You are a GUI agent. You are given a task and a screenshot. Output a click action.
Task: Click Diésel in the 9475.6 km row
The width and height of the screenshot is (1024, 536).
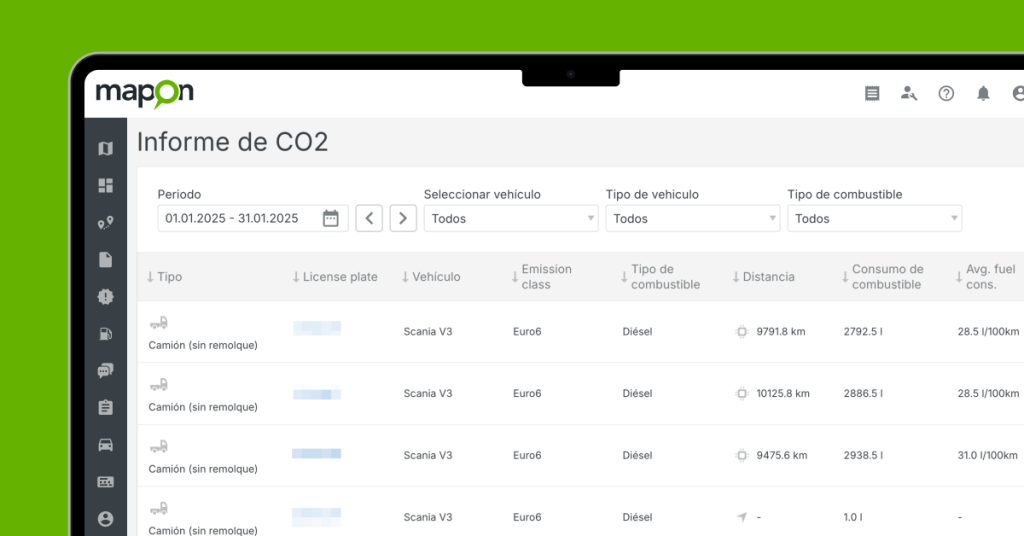pos(637,455)
